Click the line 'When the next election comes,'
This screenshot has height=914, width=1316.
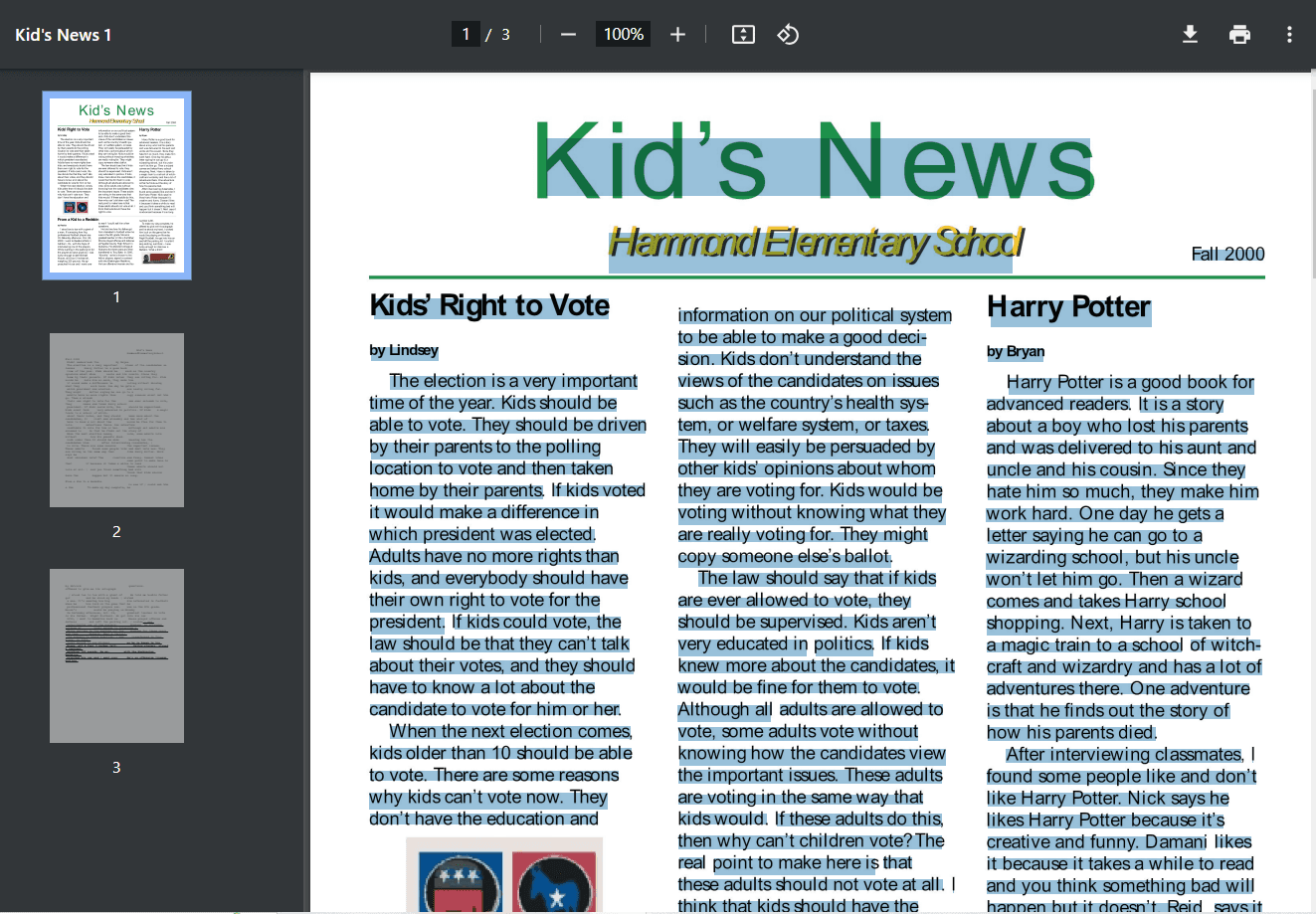pos(511,731)
